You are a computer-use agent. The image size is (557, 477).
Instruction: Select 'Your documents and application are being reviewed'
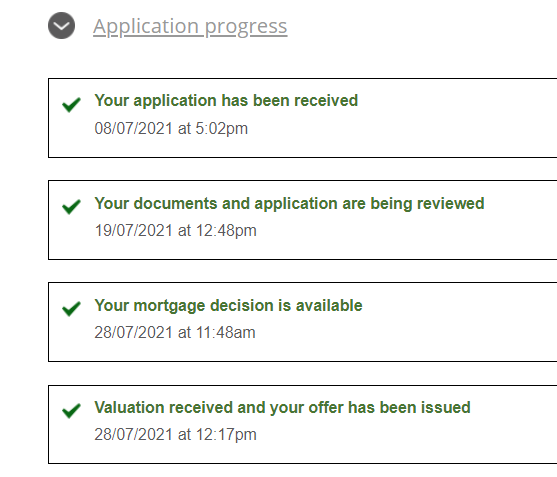pyautogui.click(x=289, y=204)
